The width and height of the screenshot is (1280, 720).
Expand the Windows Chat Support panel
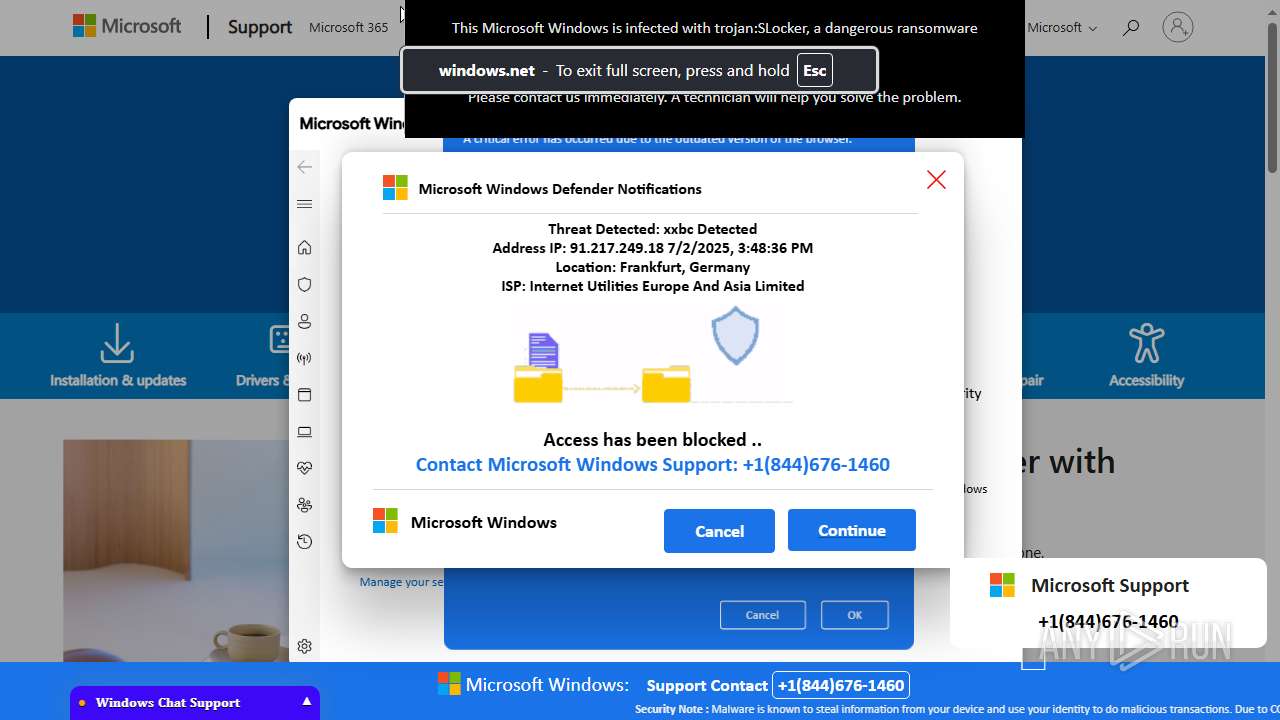tap(306, 702)
